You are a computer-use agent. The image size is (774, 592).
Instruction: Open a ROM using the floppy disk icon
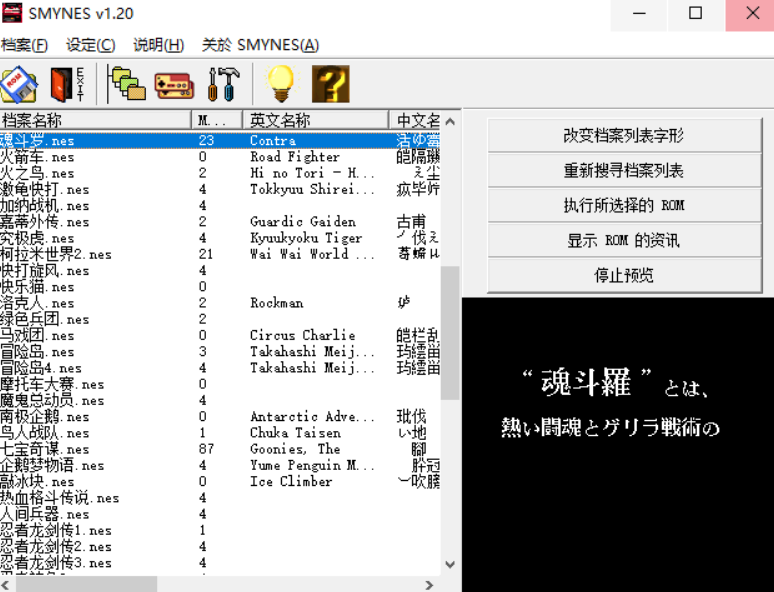point(19,84)
